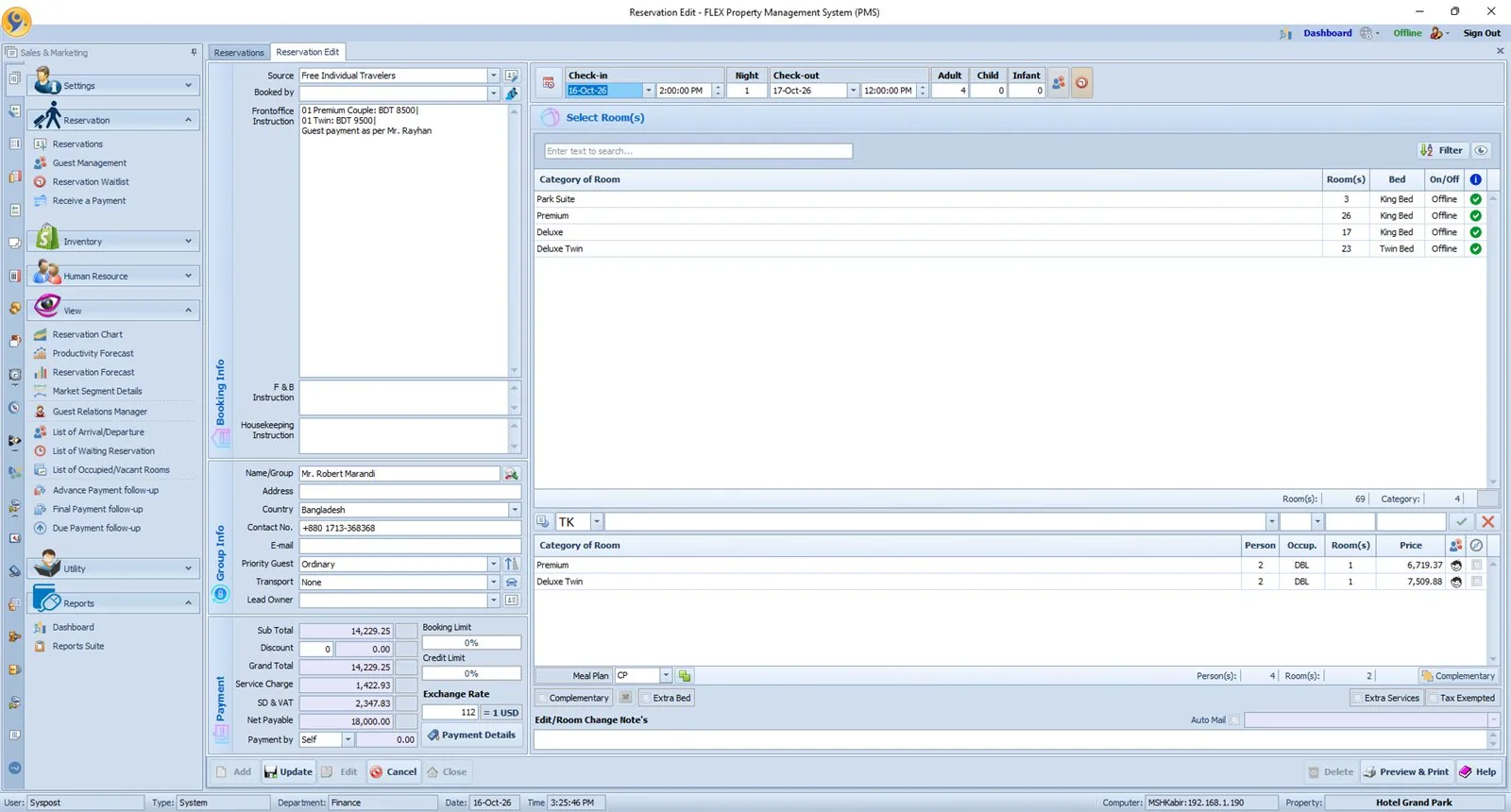Expand the Inventory sidebar section
The height and width of the screenshot is (812, 1511).
pos(113,242)
